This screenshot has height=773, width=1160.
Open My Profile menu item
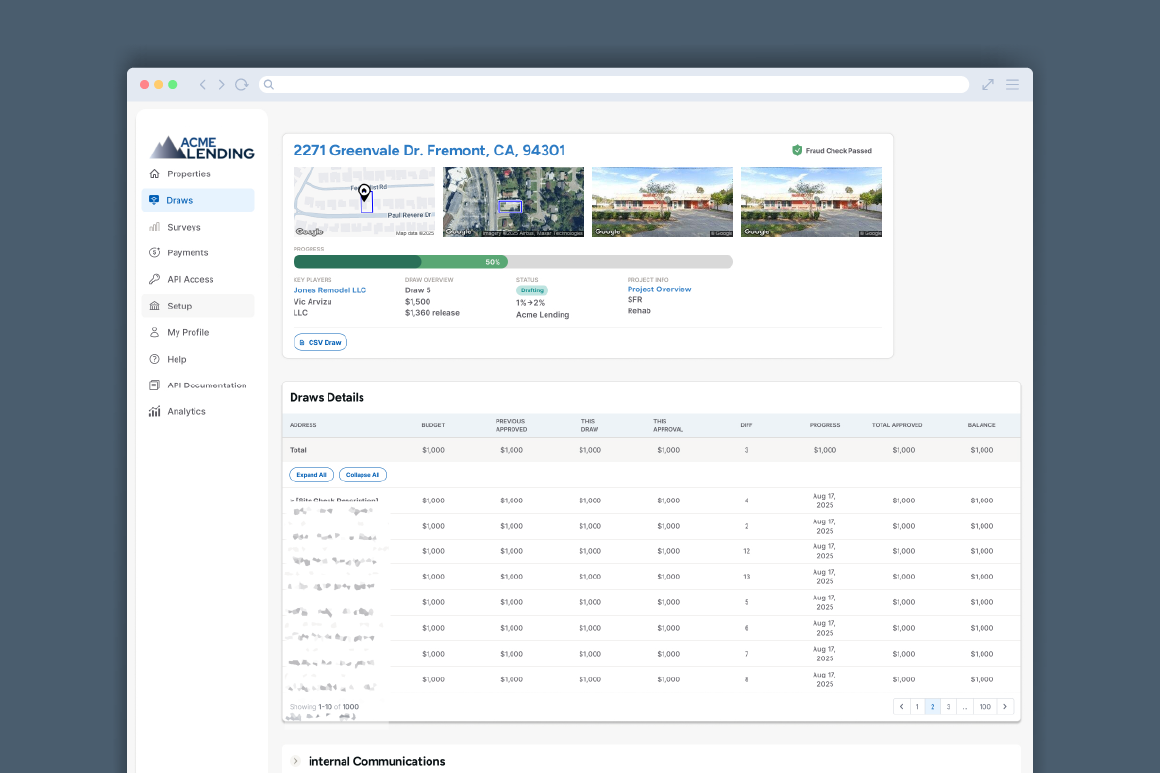click(188, 332)
